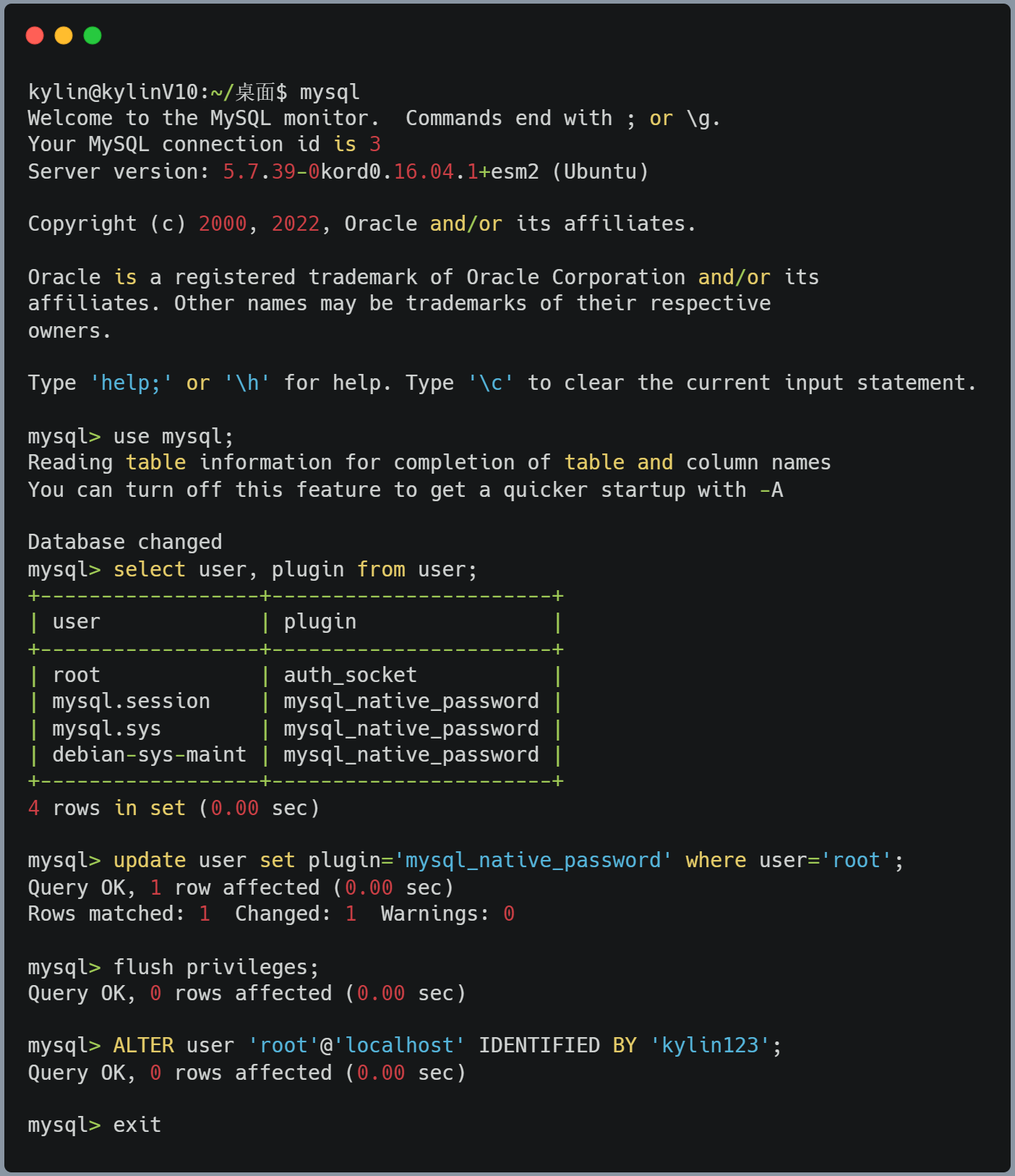Click the server version number 5.7.39
The width and height of the screenshot is (1015, 1176).
click(x=259, y=171)
